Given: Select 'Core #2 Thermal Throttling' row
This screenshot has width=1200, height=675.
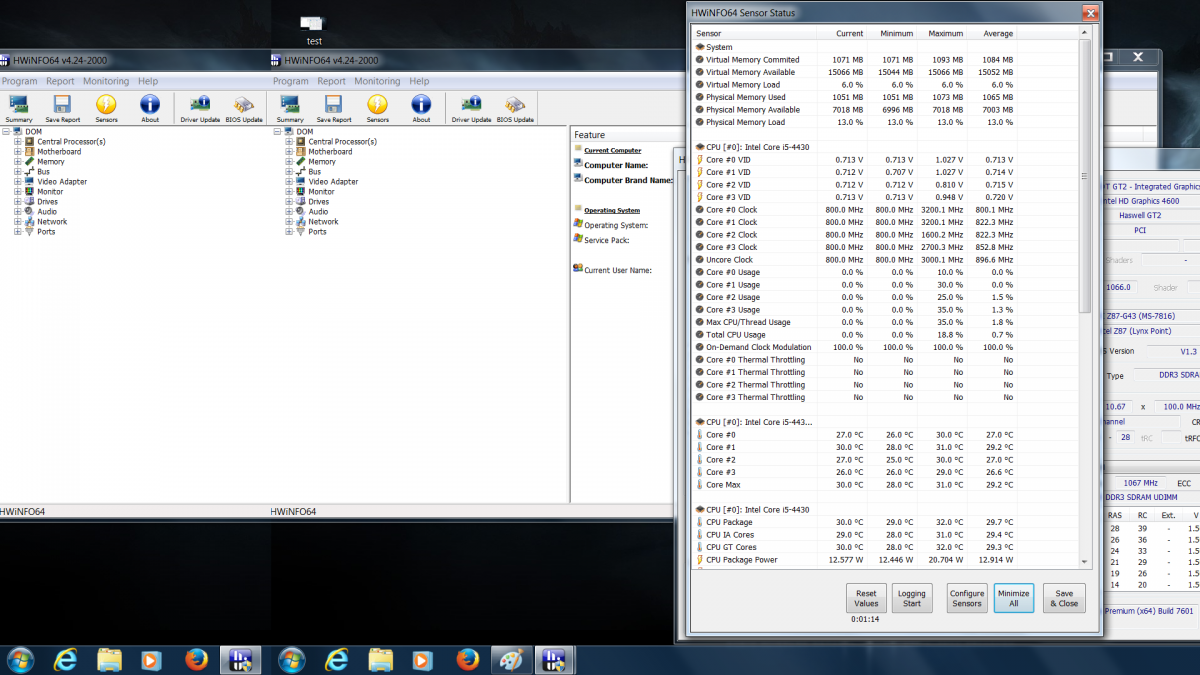Looking at the screenshot, I should (885, 385).
